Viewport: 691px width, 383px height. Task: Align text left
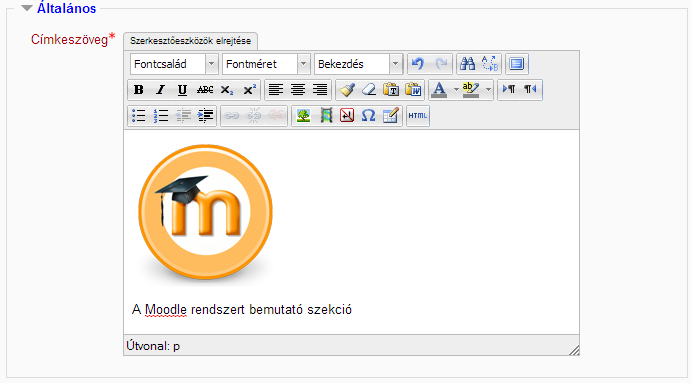tap(276, 90)
